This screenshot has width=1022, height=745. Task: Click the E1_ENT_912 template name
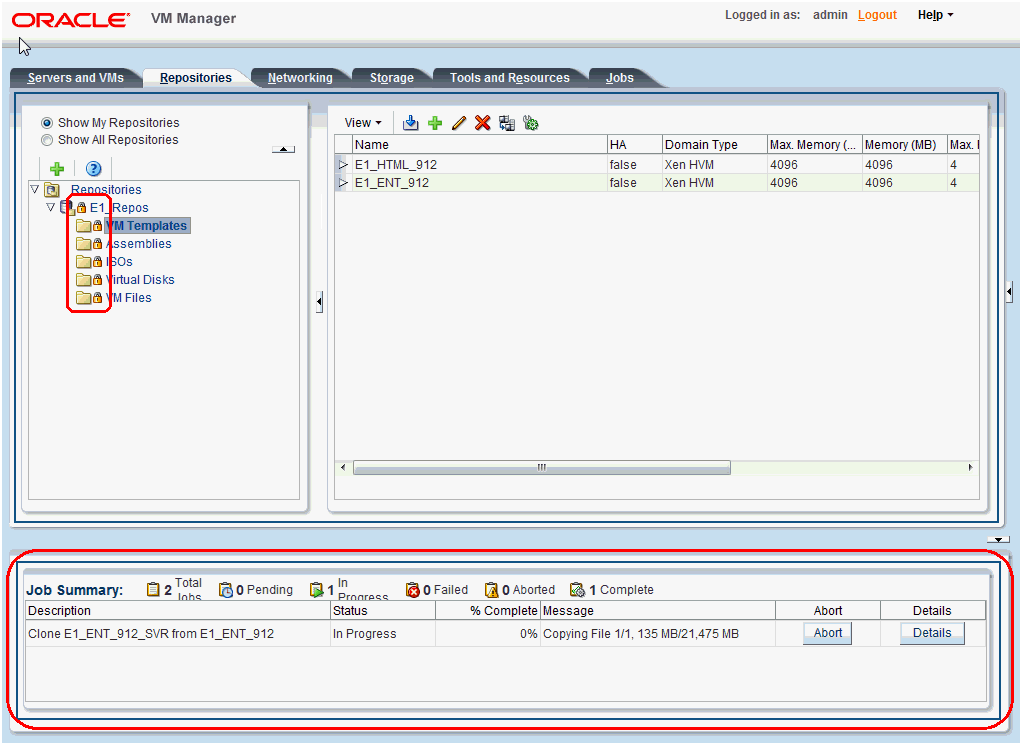(x=392, y=183)
